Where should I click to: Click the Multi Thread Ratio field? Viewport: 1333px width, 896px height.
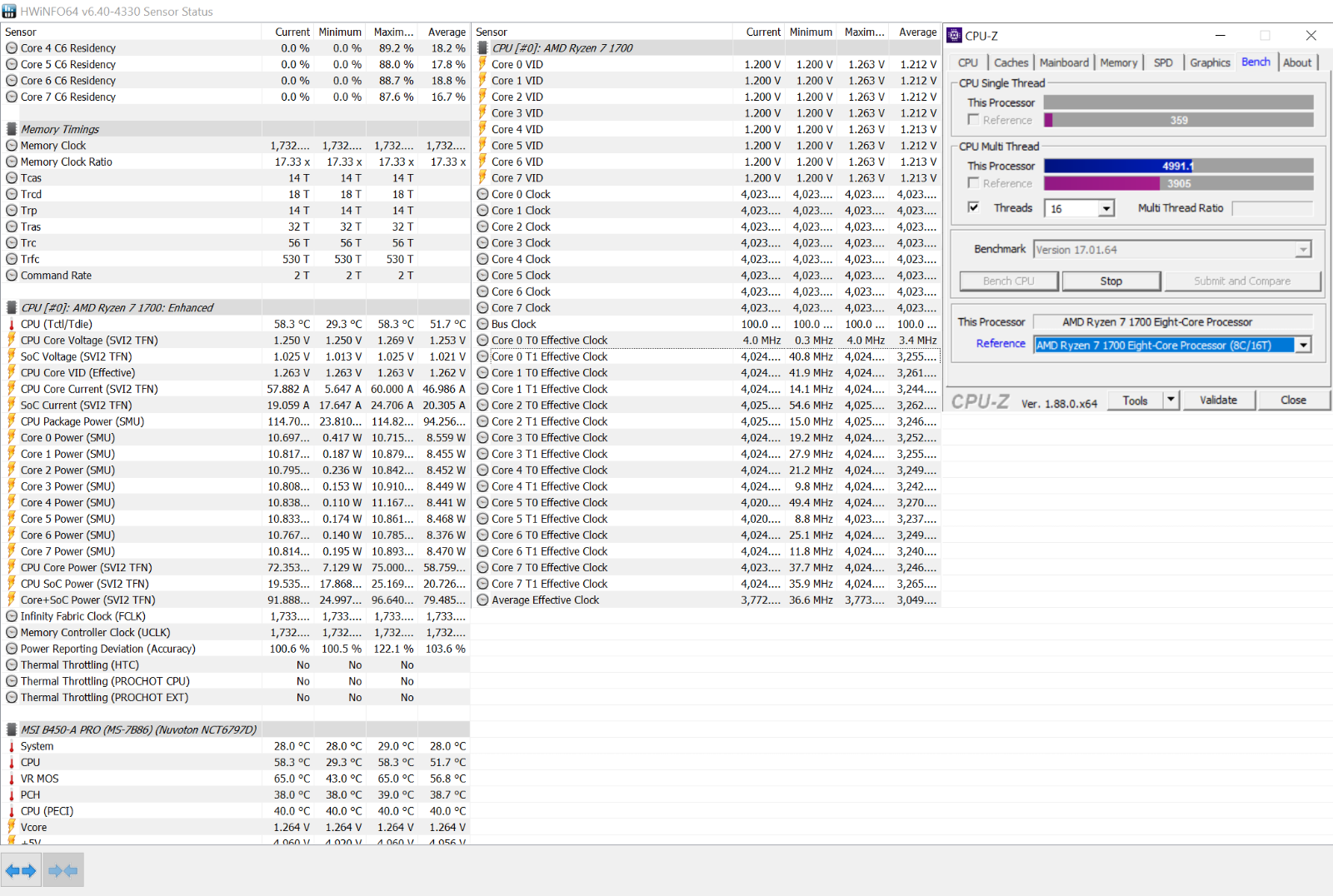[1272, 208]
